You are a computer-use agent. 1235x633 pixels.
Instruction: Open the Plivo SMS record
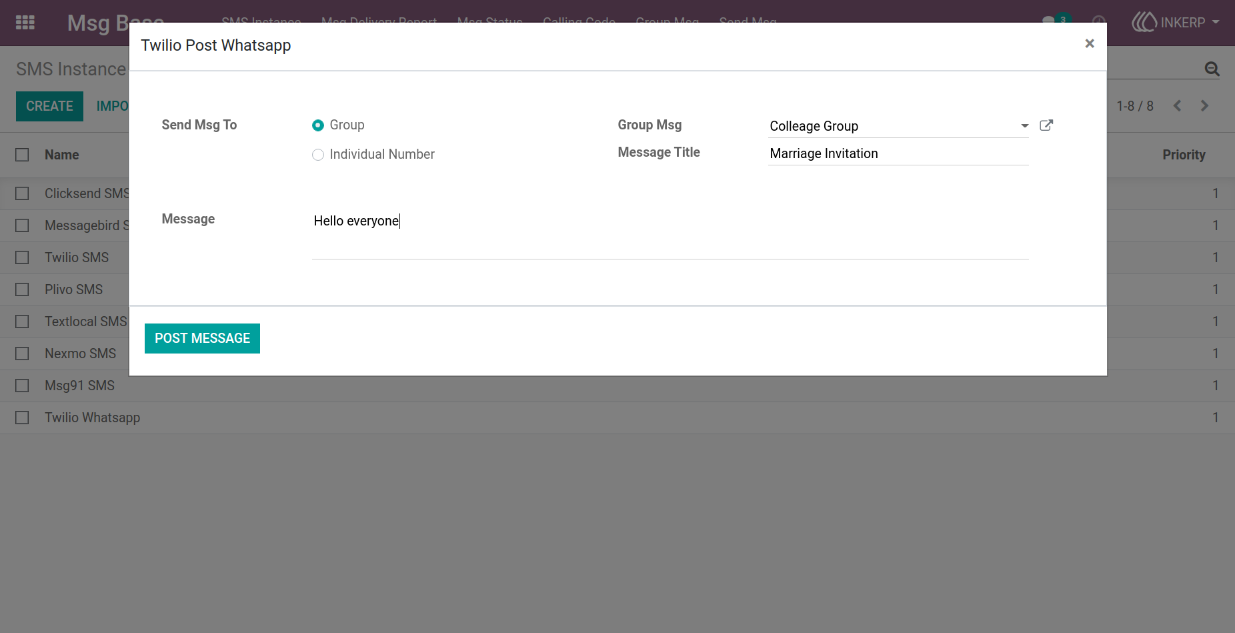click(74, 289)
